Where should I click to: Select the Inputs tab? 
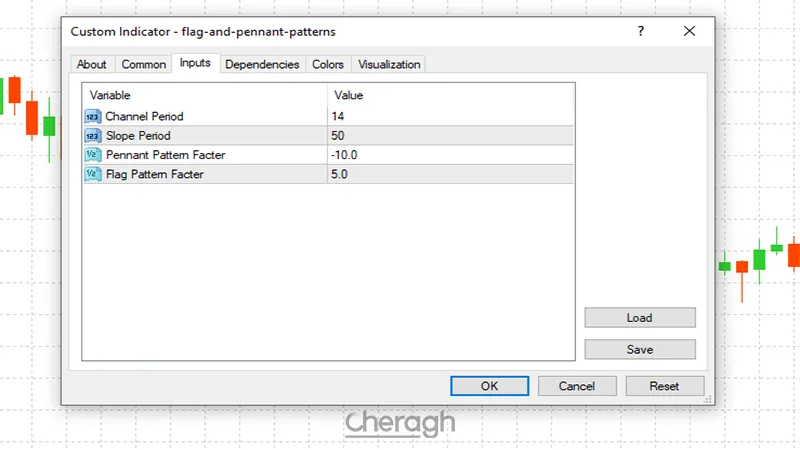coord(195,63)
